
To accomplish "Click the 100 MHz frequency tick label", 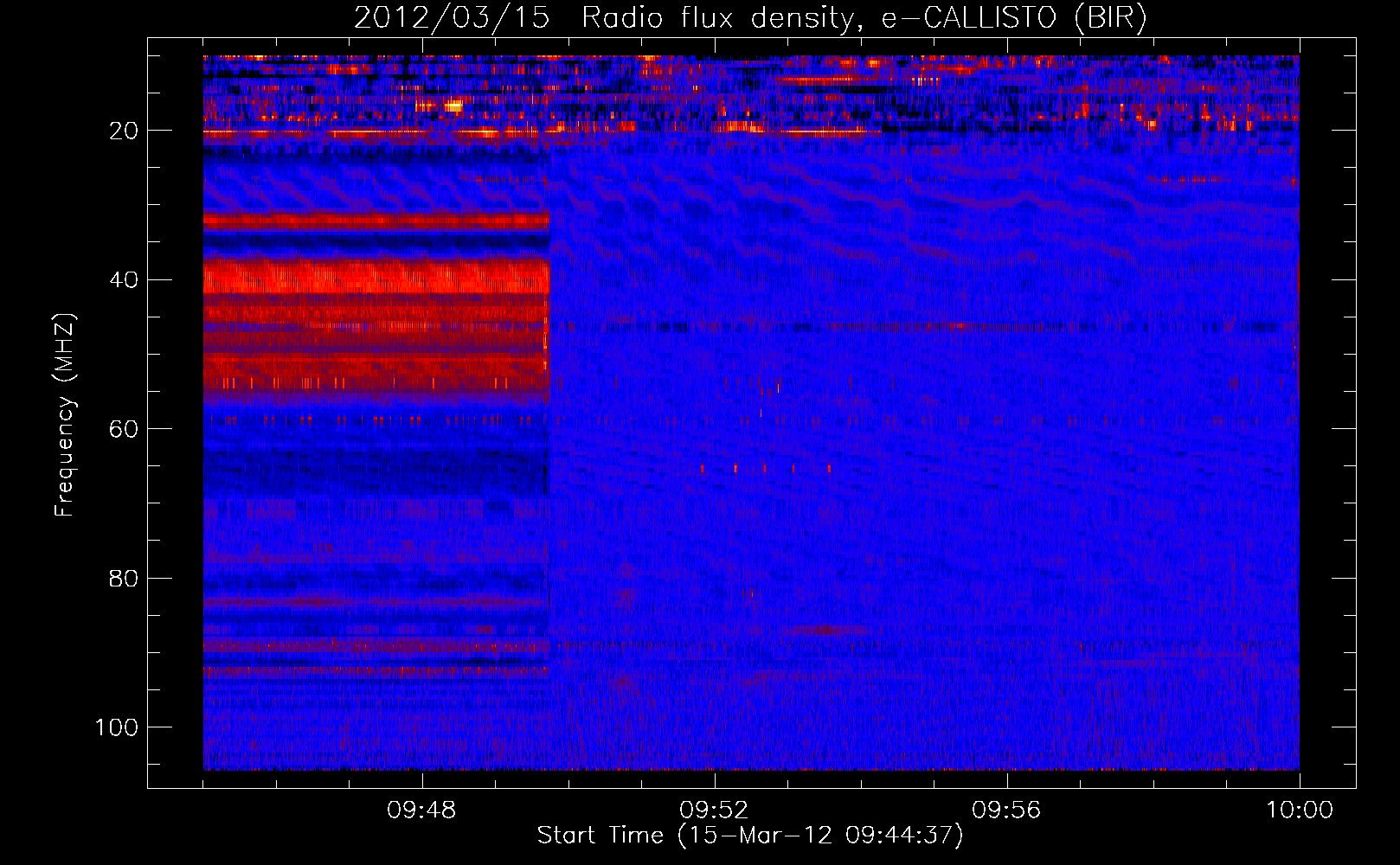I will click(x=117, y=727).
